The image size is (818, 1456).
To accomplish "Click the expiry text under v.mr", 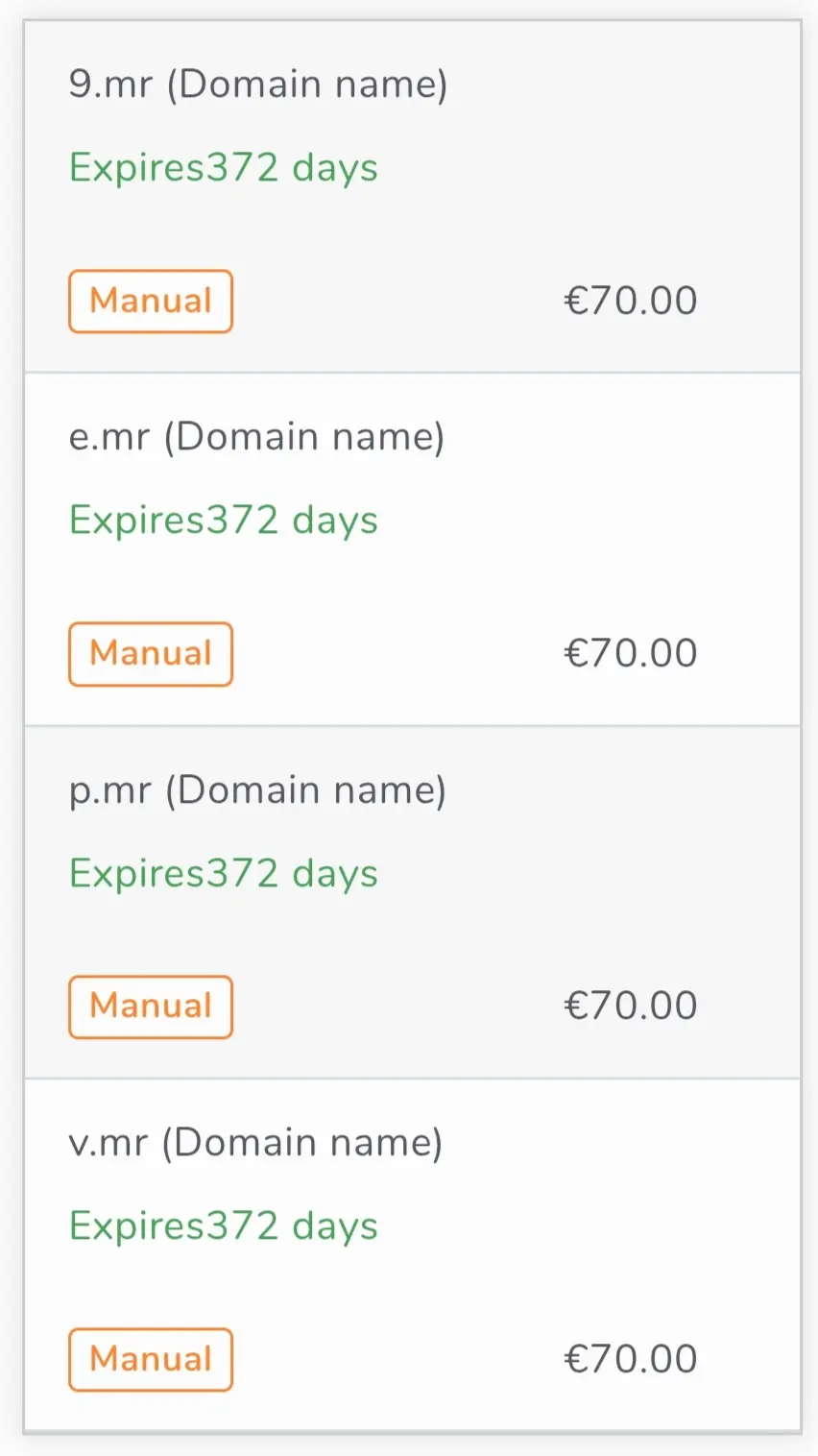I will pyautogui.click(x=224, y=1226).
